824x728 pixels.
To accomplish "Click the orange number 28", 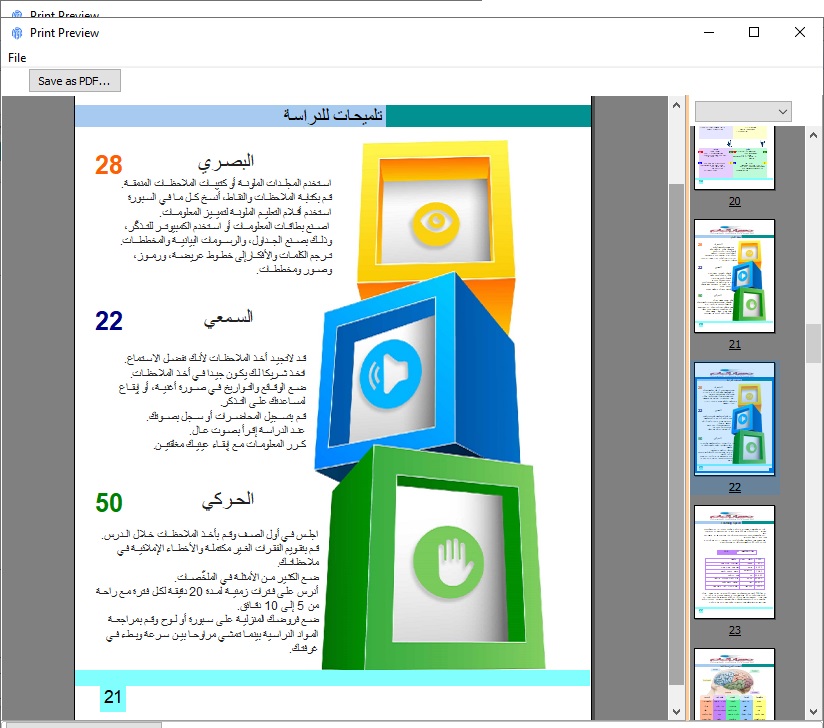I will click(x=109, y=165).
